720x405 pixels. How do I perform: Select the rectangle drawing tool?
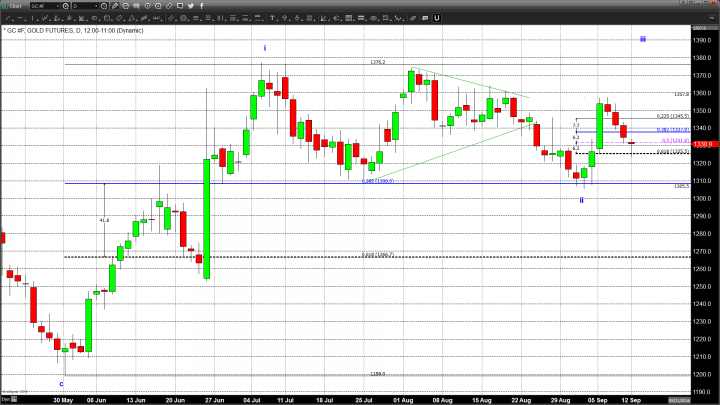[107, 18]
